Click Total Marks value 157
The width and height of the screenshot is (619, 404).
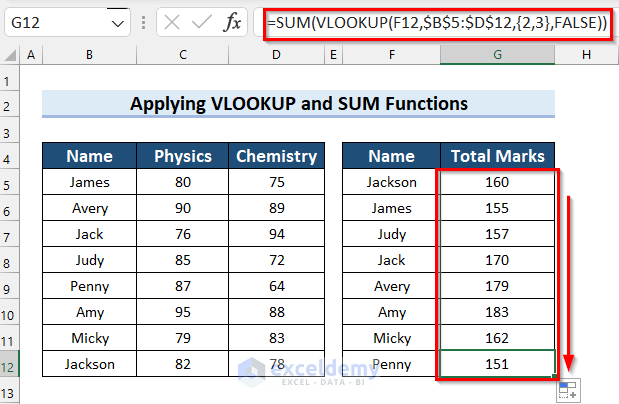pos(497,234)
